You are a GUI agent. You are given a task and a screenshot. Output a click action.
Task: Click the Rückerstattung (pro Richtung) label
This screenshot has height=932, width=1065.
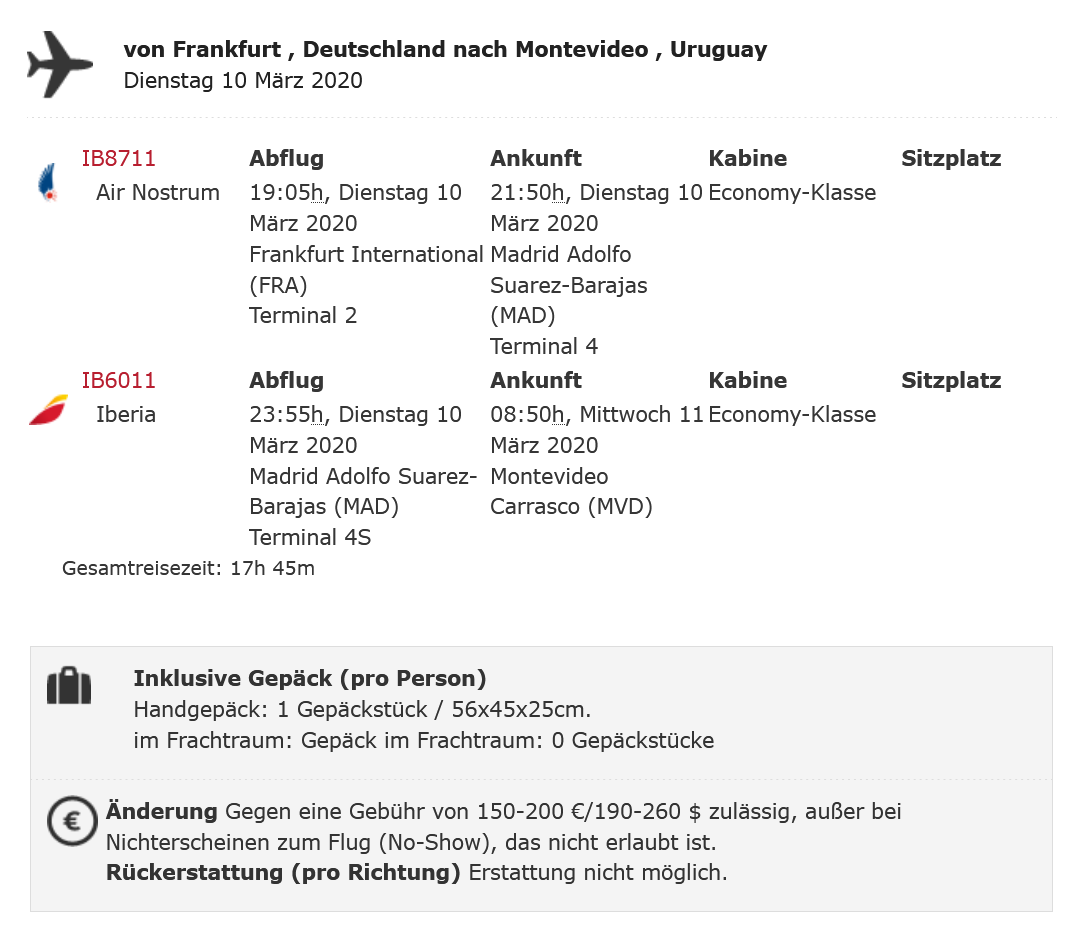(283, 872)
